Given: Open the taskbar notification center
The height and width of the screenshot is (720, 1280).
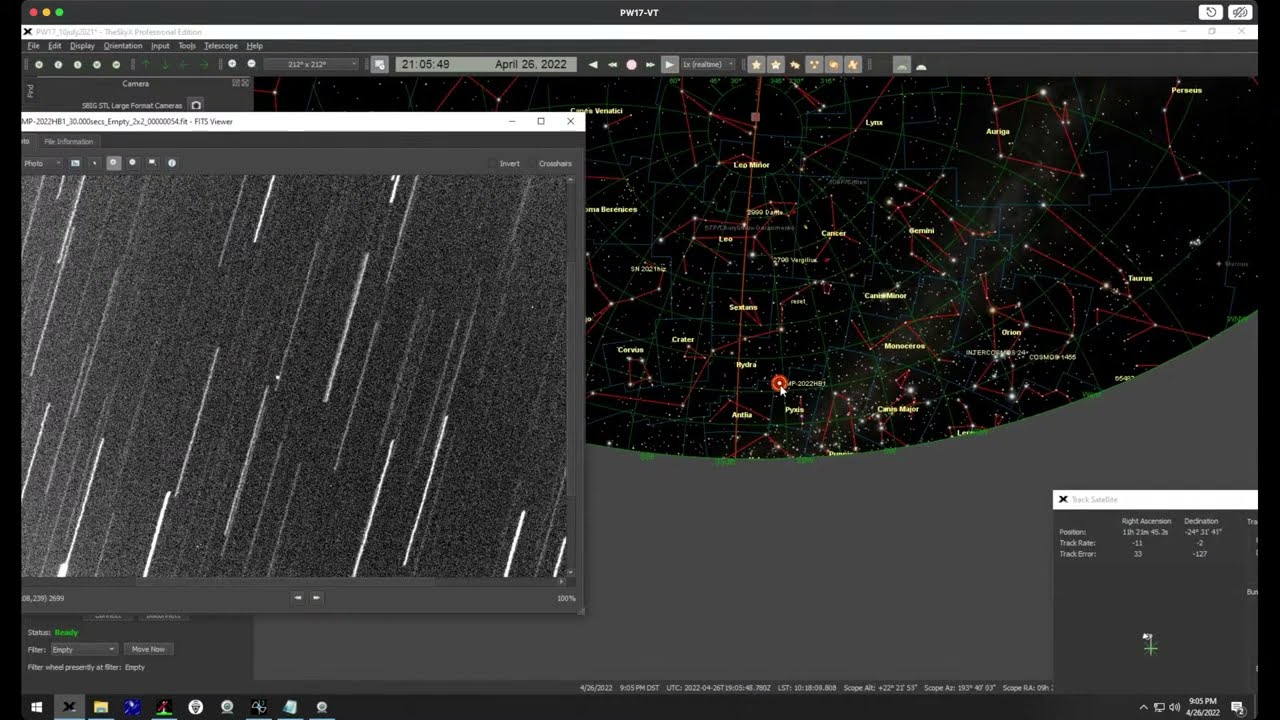Looking at the screenshot, I should 1237,707.
